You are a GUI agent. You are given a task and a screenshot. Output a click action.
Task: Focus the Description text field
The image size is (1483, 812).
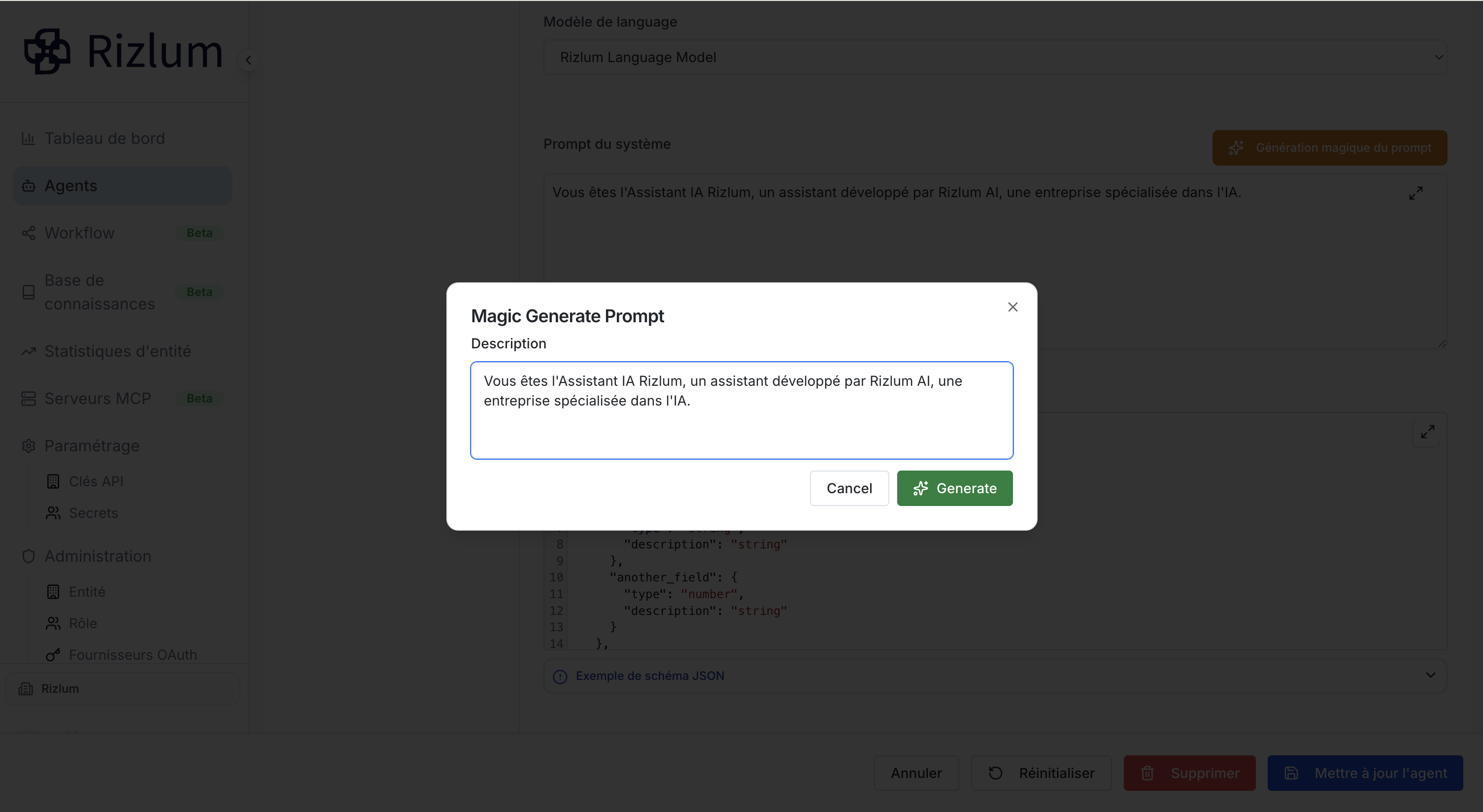[741, 410]
